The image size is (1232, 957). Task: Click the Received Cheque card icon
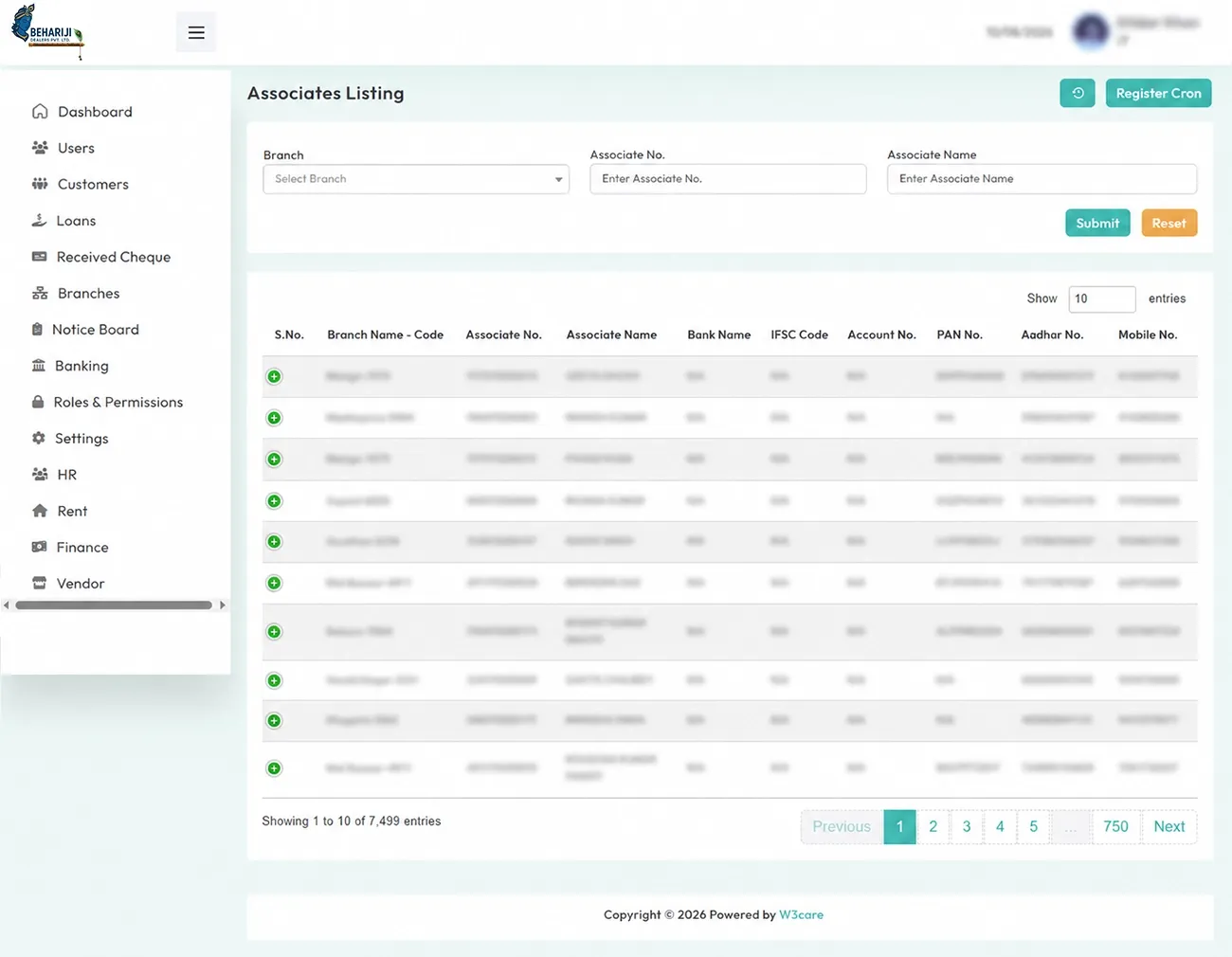pos(39,257)
